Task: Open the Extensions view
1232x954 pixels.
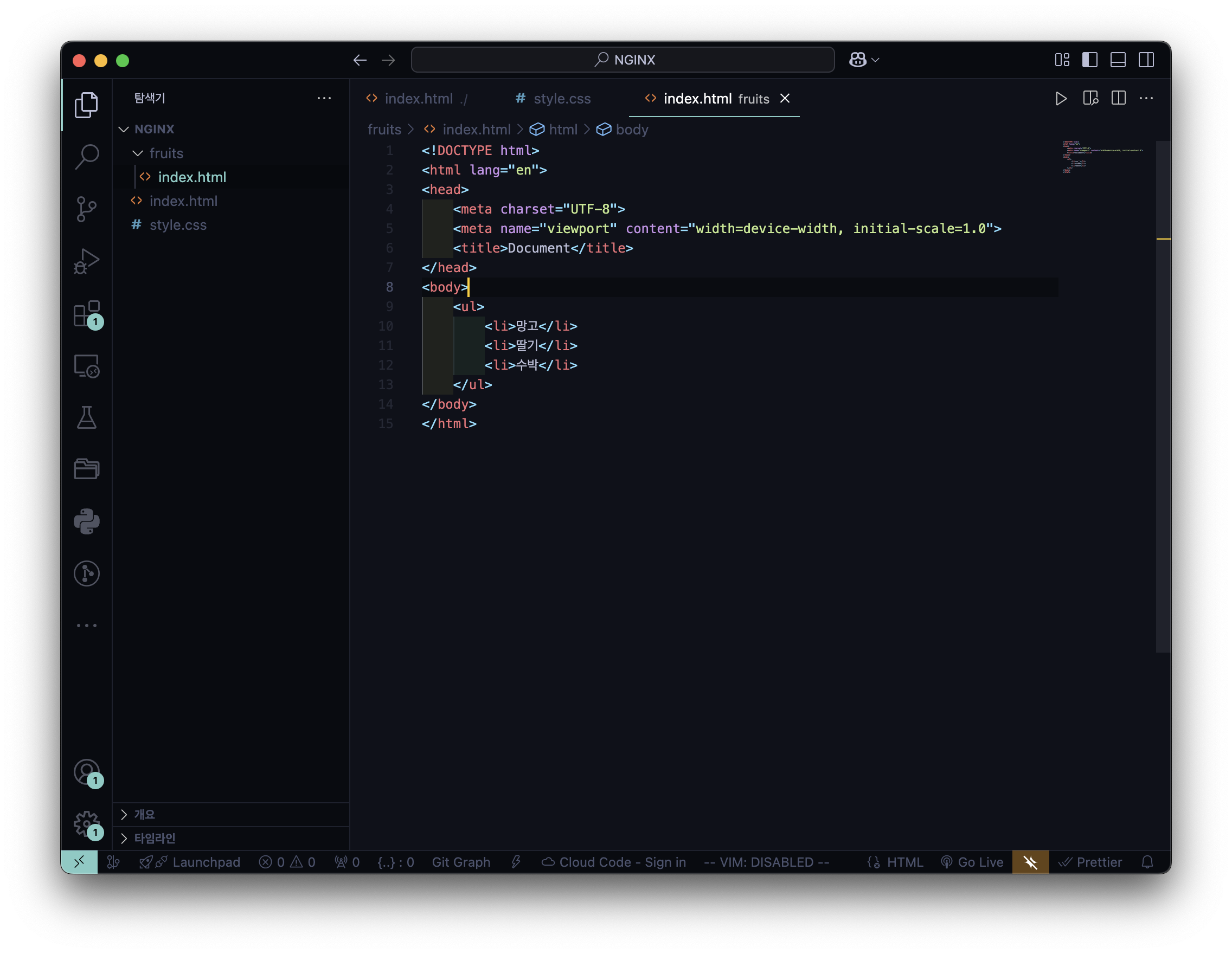Action: point(86,314)
